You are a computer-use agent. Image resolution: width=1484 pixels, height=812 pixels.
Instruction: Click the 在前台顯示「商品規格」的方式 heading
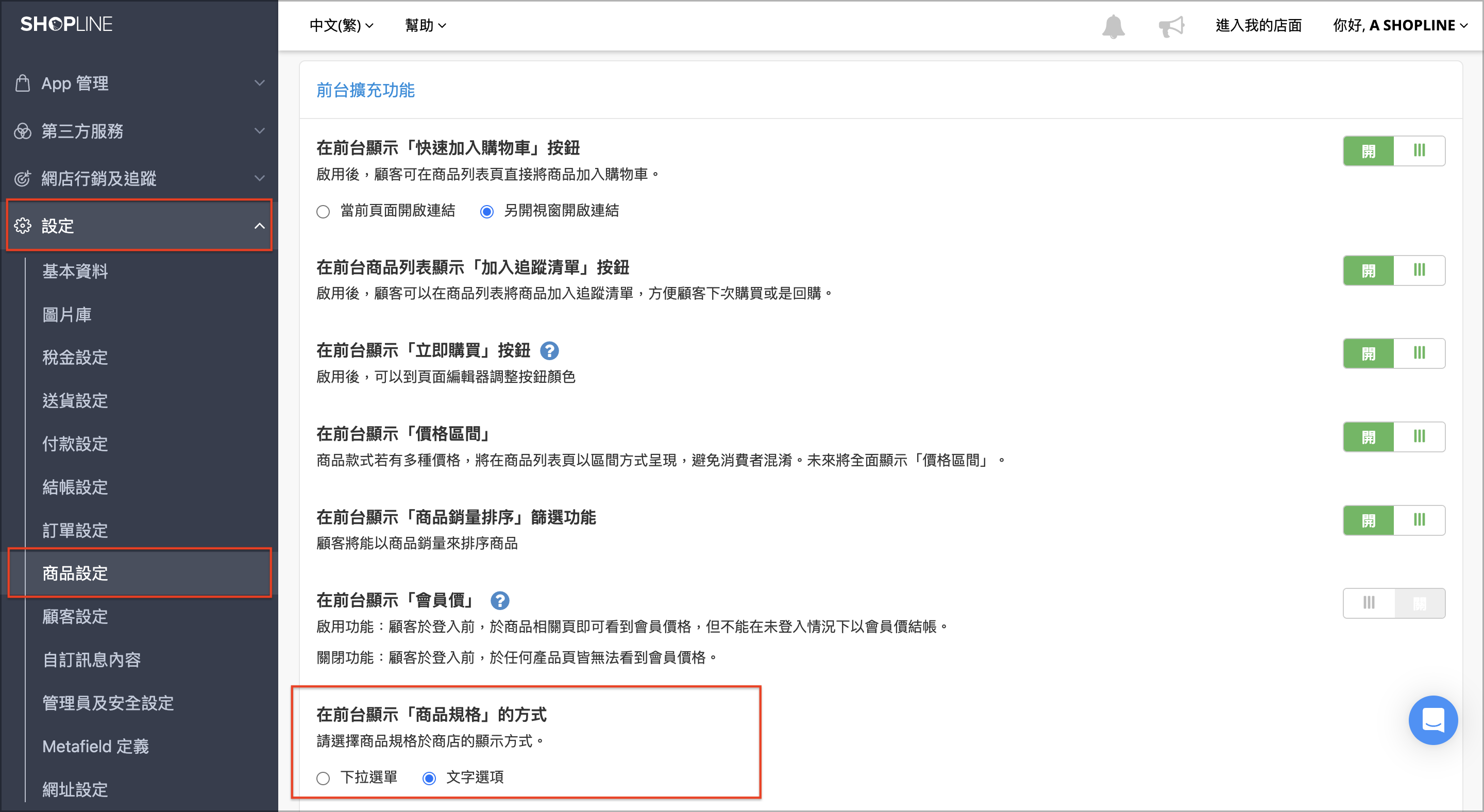click(x=431, y=715)
